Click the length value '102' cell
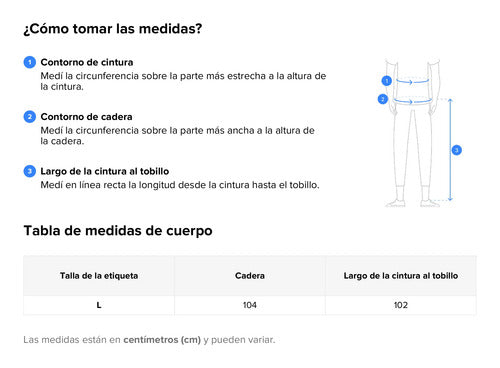The height and width of the screenshot is (368, 500). point(401,305)
